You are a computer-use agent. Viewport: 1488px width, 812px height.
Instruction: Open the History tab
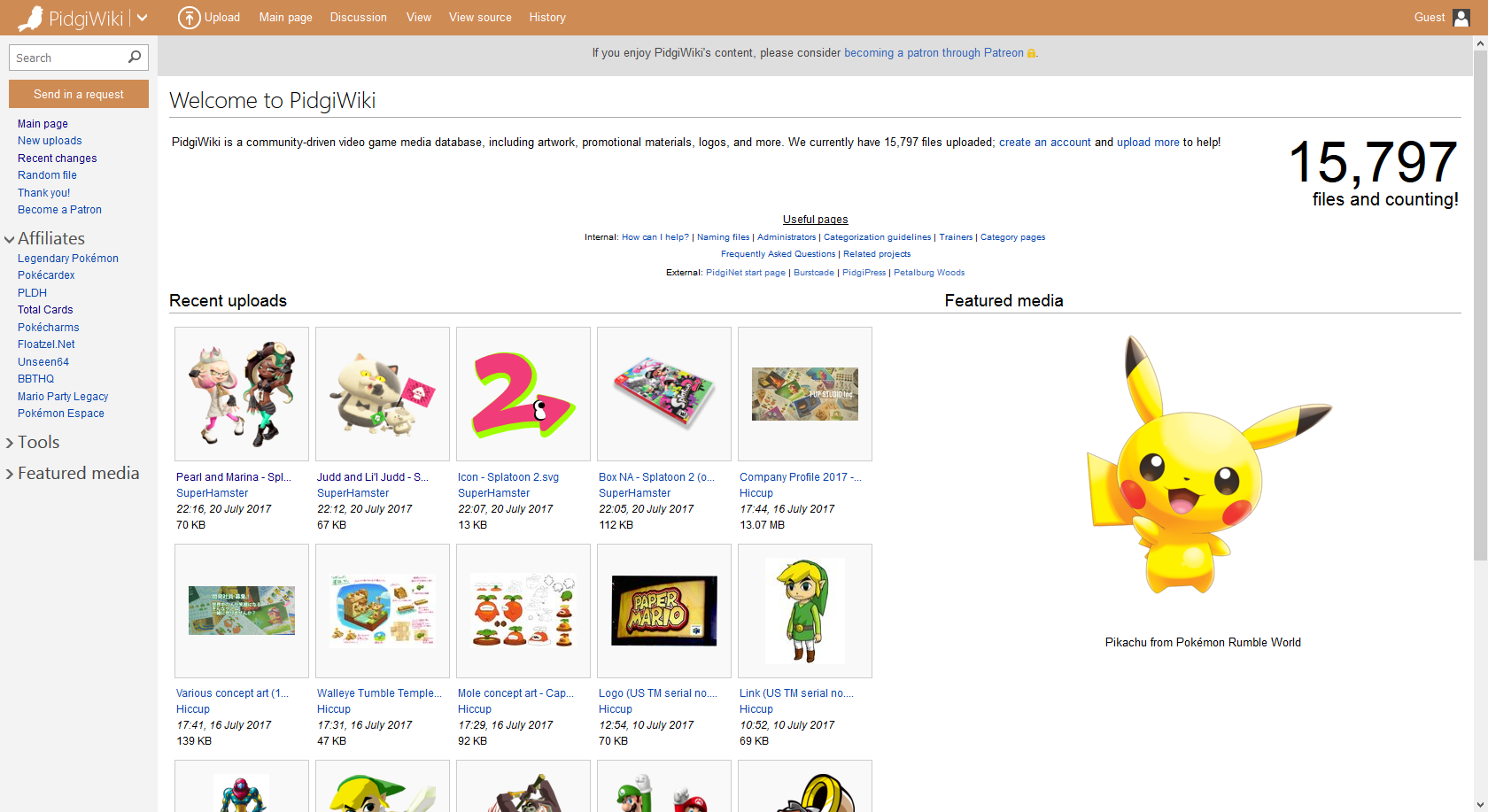547,18
